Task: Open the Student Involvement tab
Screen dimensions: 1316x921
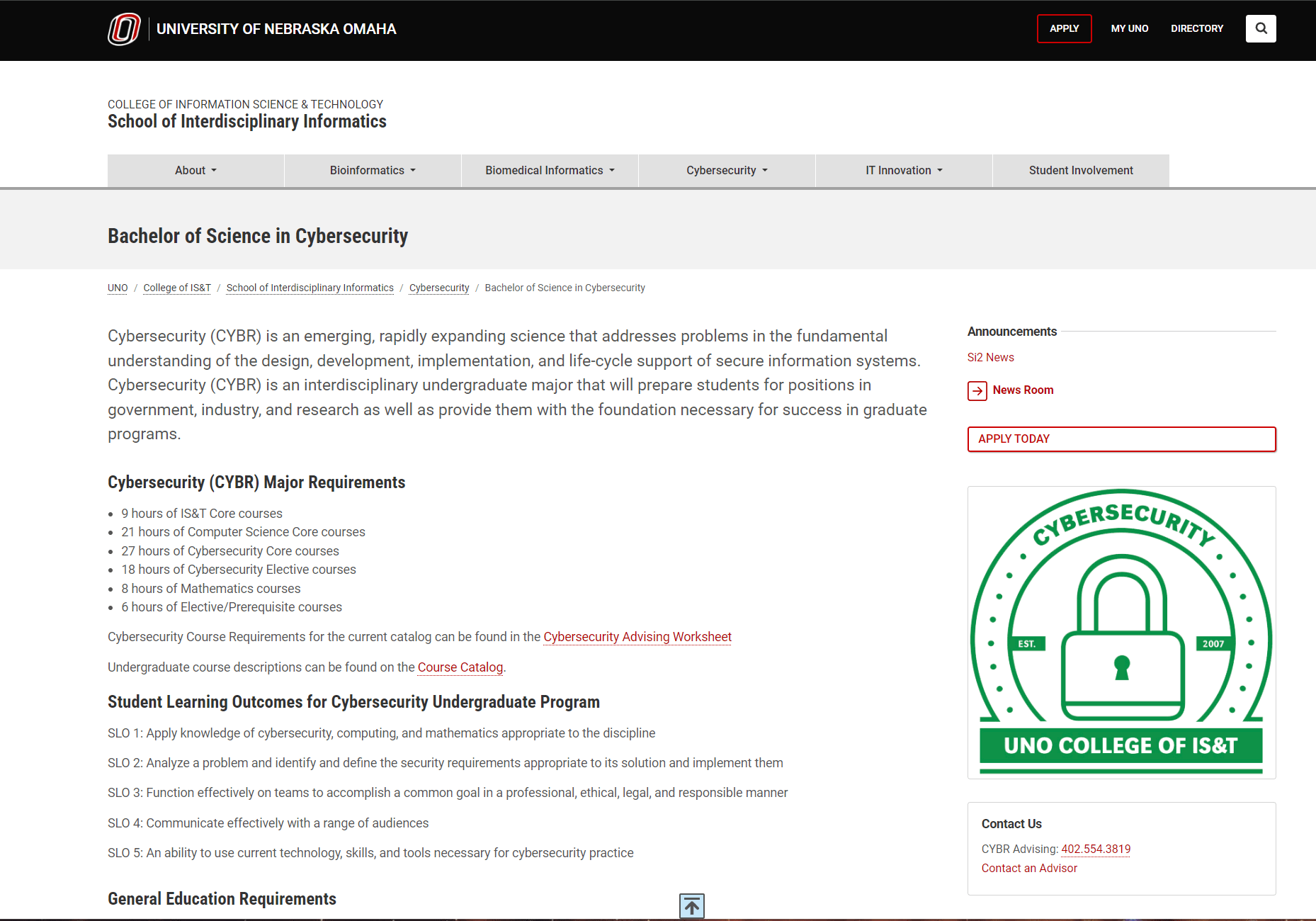Action: tap(1081, 171)
